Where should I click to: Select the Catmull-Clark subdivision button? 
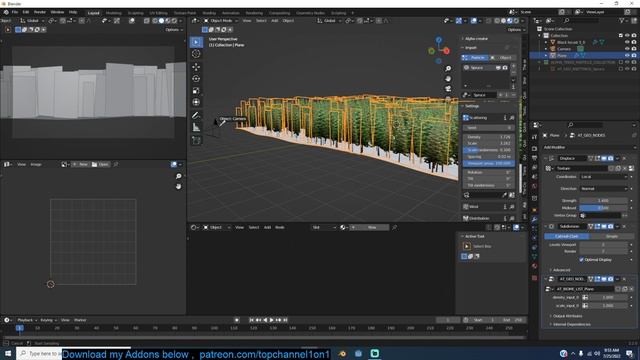pyautogui.click(x=567, y=236)
